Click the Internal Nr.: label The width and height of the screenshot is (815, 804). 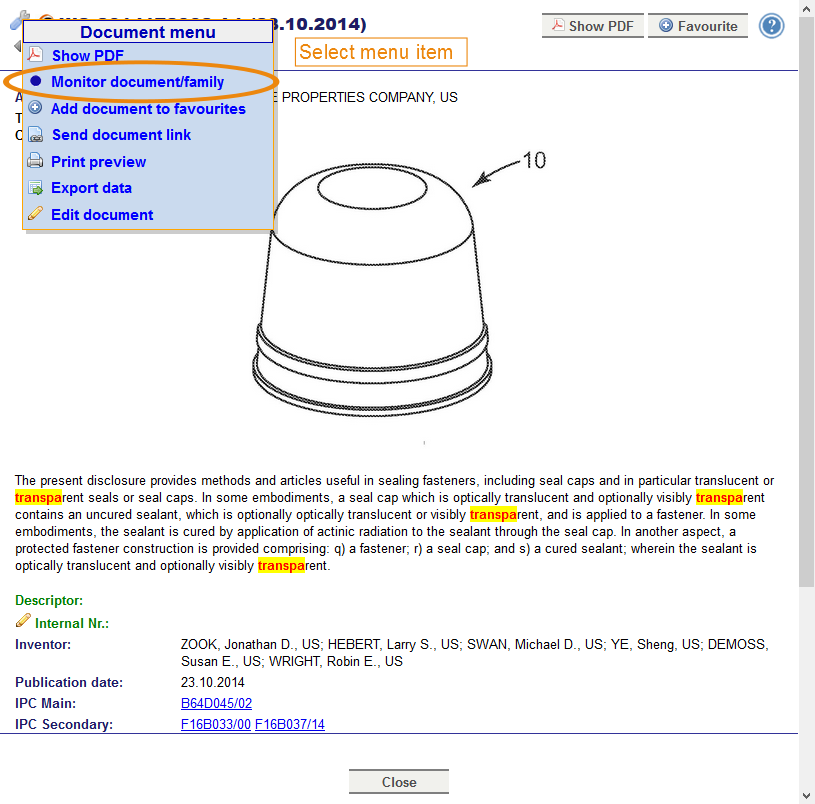click(72, 623)
